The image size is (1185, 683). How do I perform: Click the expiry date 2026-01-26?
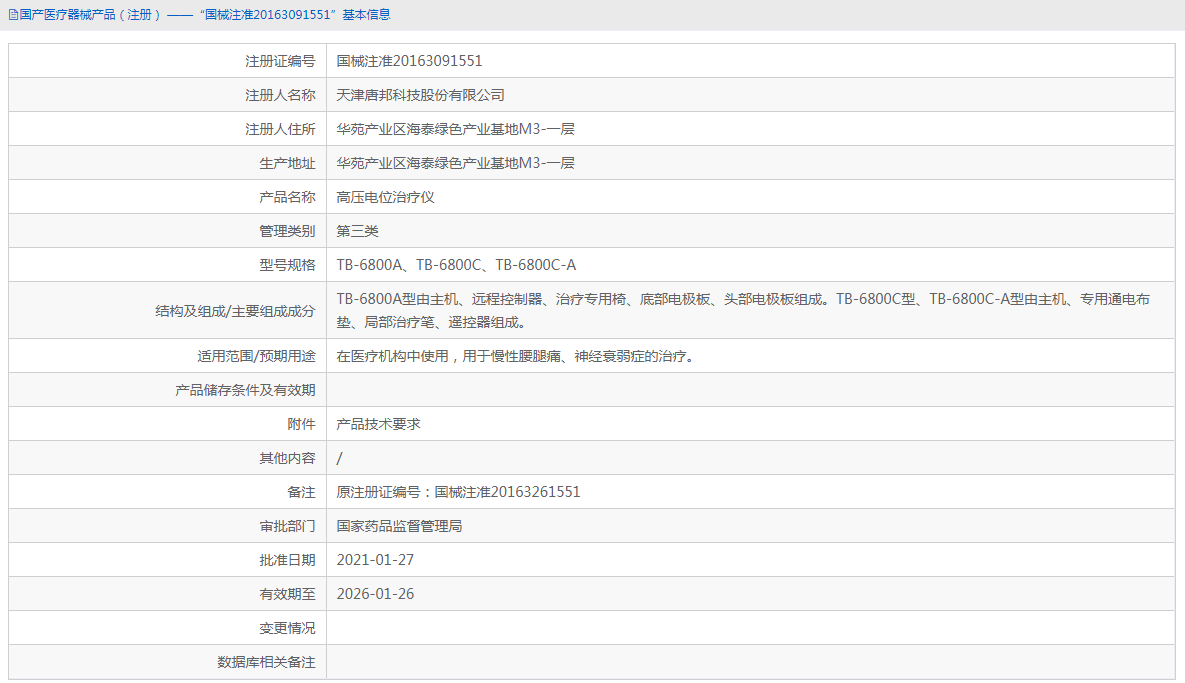pos(375,594)
